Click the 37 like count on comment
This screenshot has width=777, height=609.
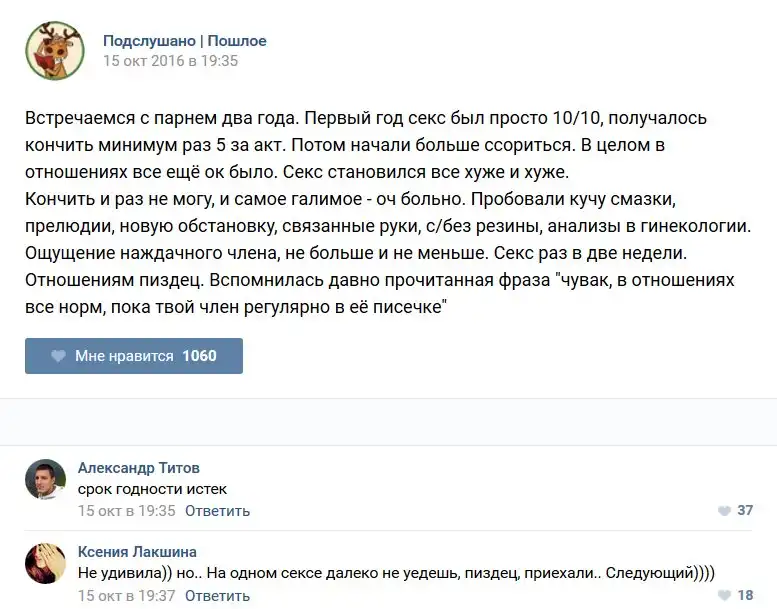pos(744,511)
